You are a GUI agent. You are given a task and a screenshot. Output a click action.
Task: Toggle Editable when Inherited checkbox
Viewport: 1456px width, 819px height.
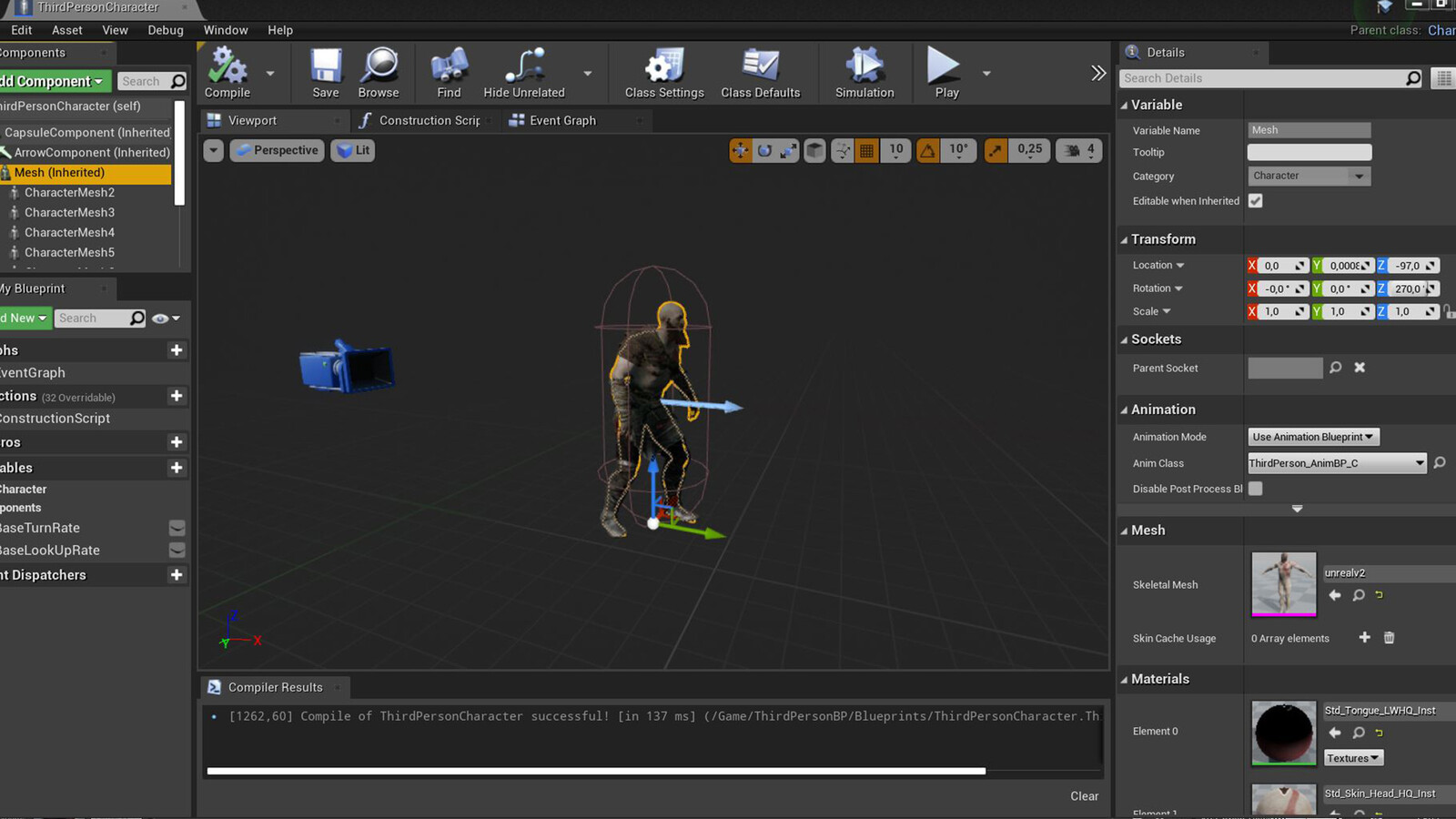point(1256,201)
